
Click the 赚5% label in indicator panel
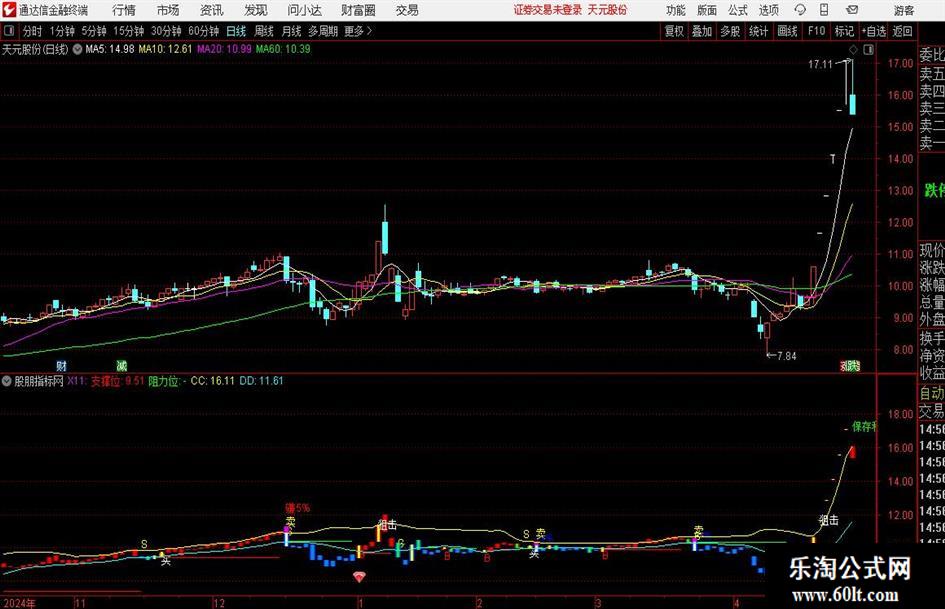point(297,508)
